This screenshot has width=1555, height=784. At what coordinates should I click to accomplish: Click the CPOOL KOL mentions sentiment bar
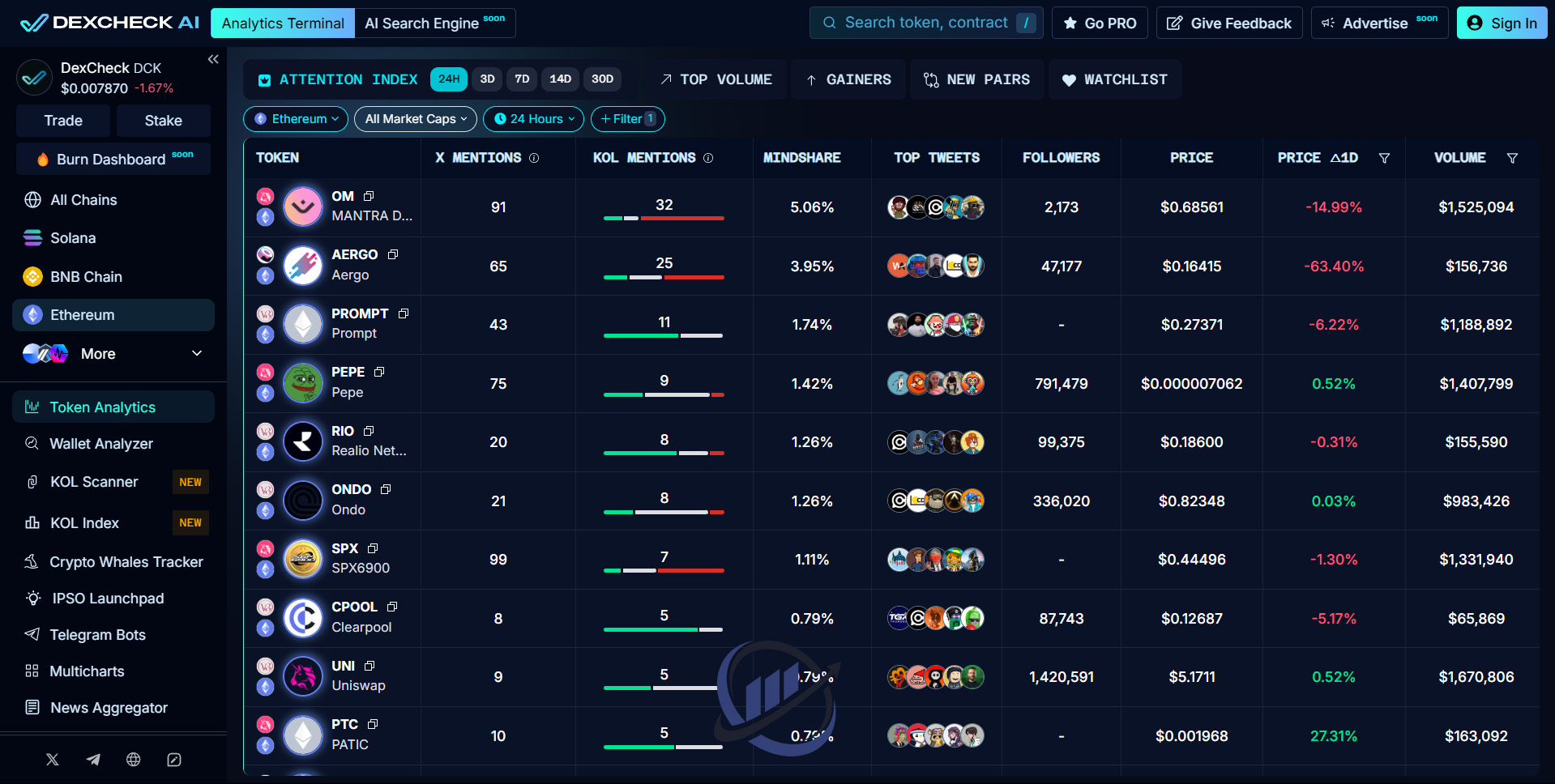click(664, 629)
